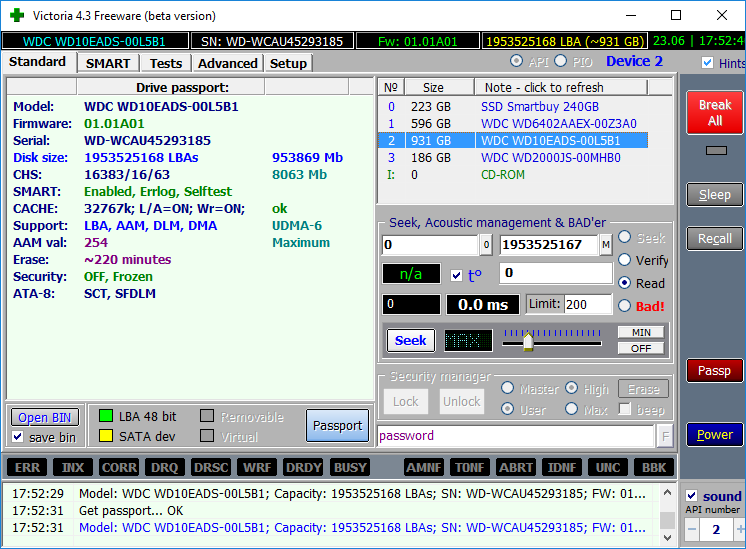Open the Standard tab

click(x=38, y=62)
